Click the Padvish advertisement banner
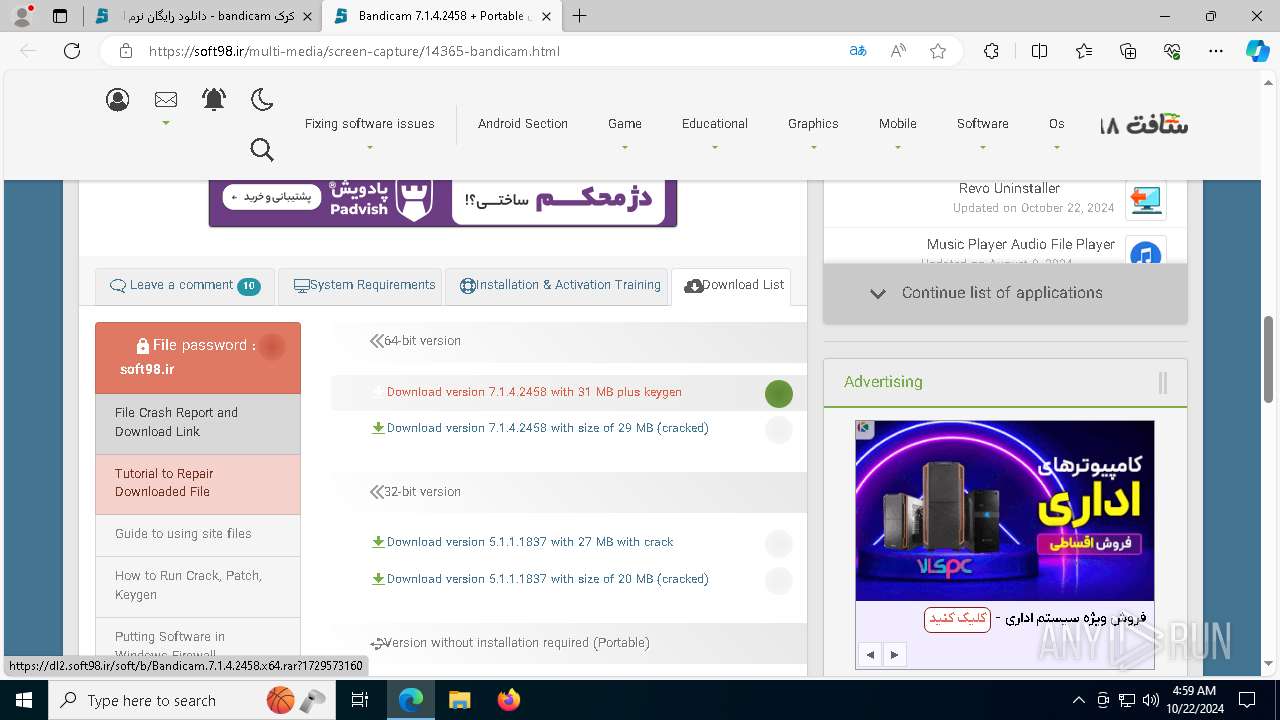 point(443,203)
